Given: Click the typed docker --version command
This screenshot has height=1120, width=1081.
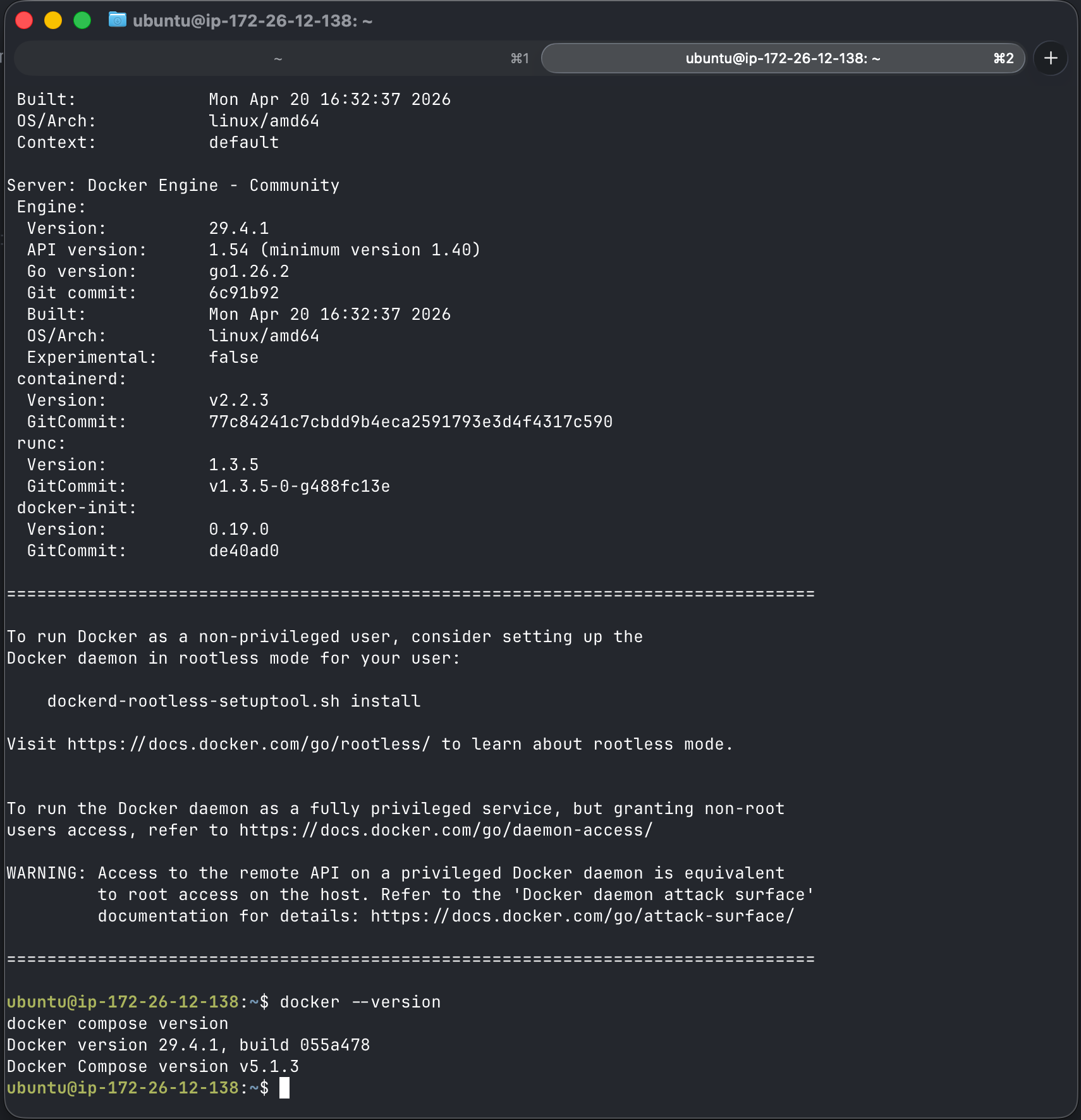Looking at the screenshot, I should coord(360,1002).
